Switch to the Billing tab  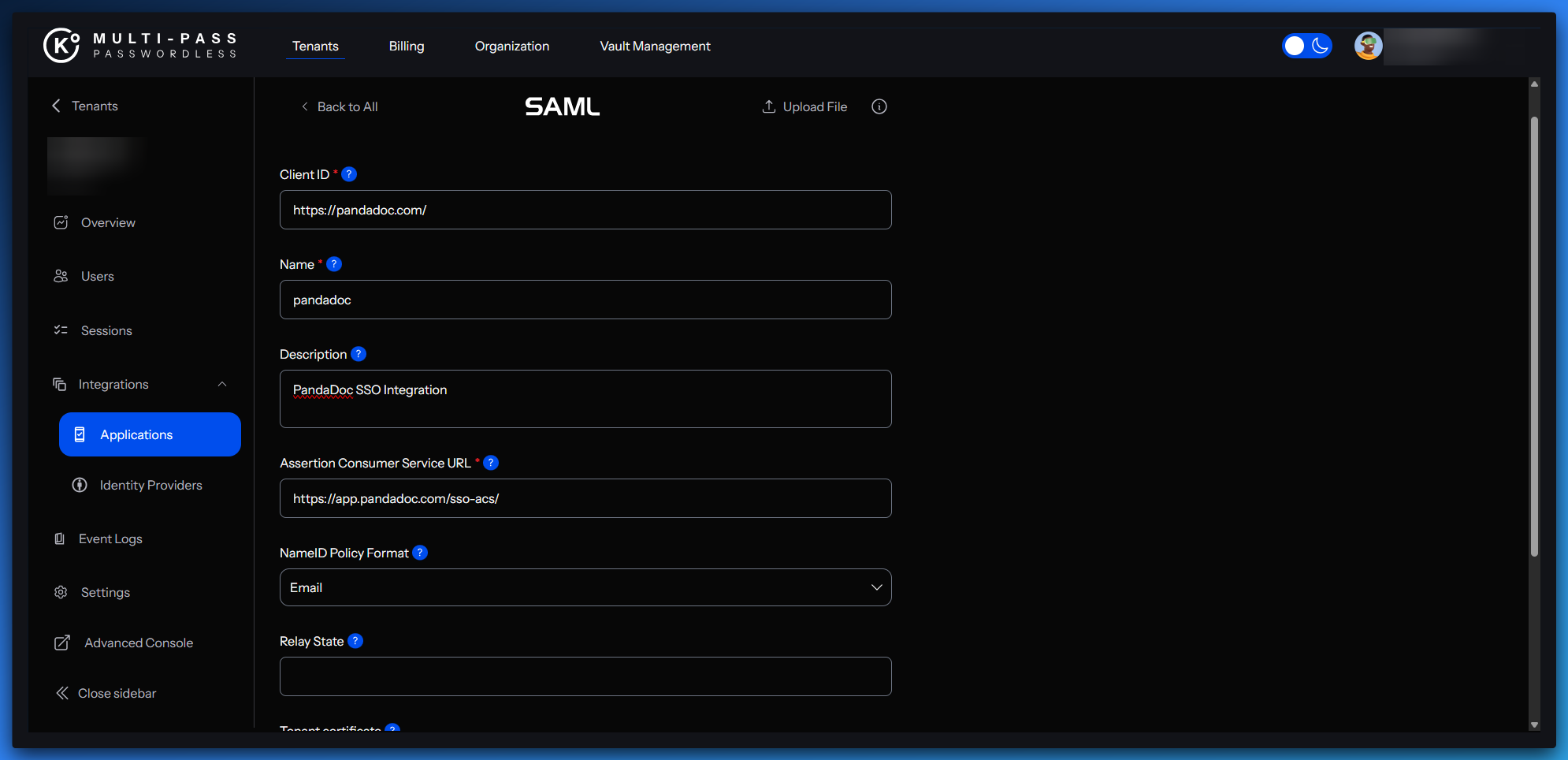pos(407,46)
